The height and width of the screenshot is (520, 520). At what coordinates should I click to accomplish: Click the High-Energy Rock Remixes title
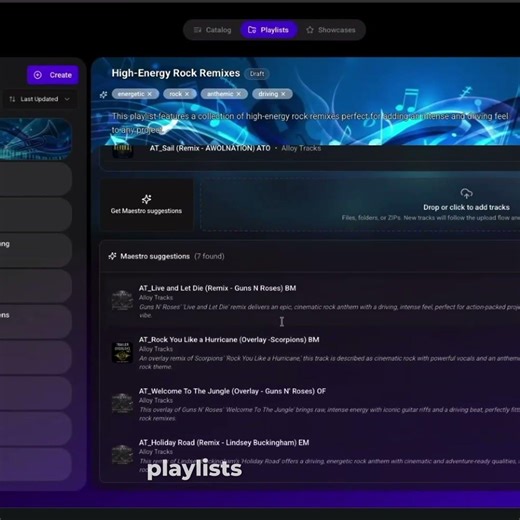(x=176, y=73)
